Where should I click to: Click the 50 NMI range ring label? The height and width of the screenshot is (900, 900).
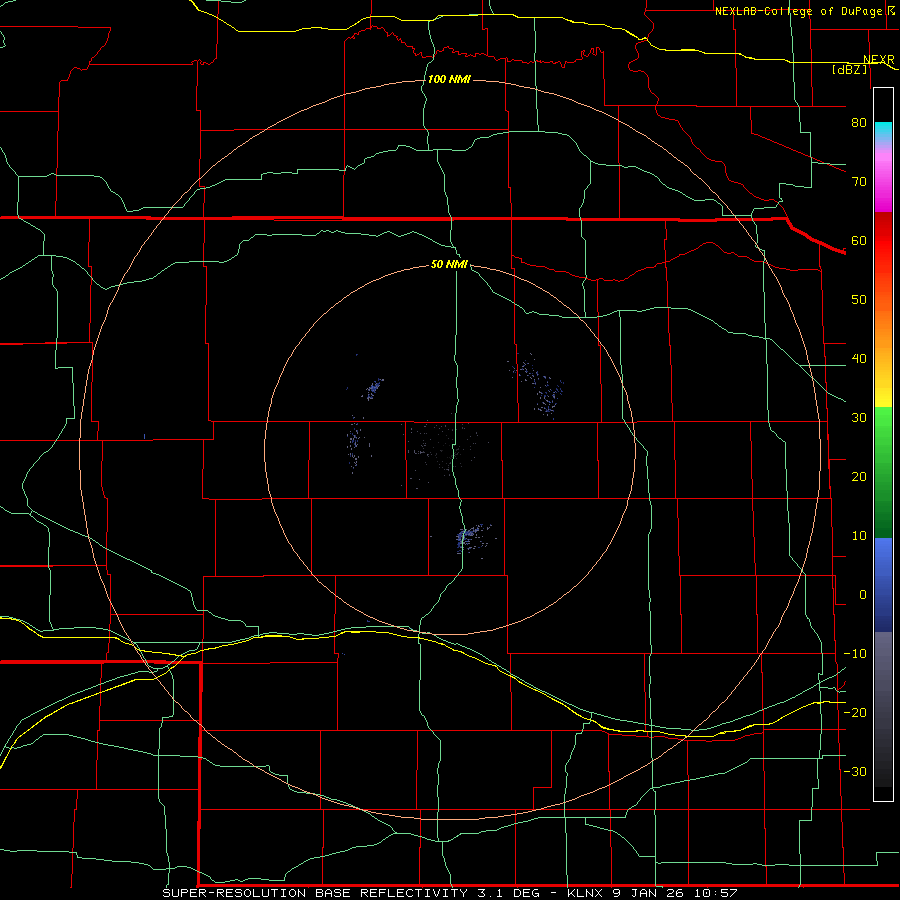pos(449,265)
